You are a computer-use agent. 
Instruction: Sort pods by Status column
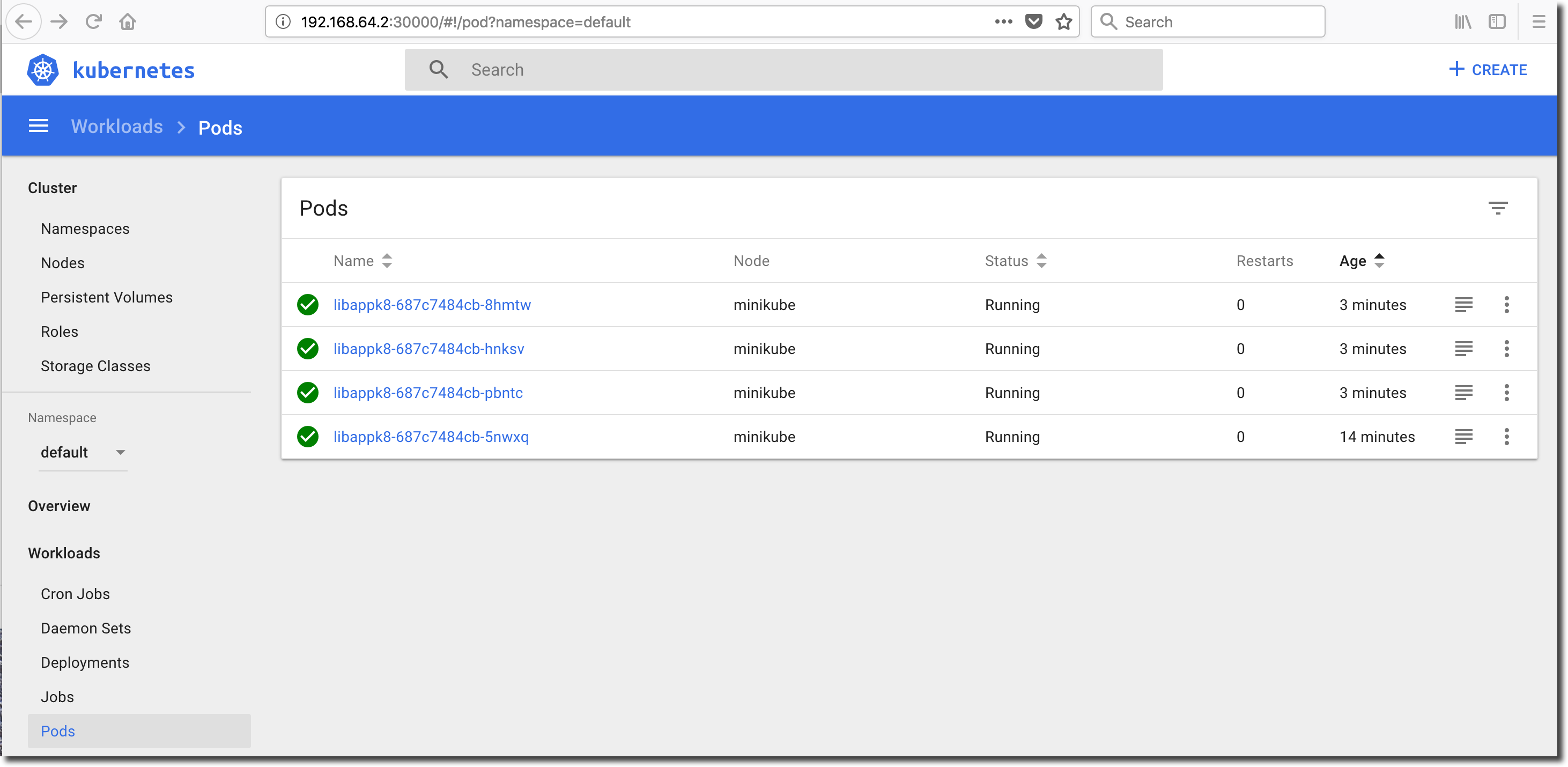click(1015, 261)
